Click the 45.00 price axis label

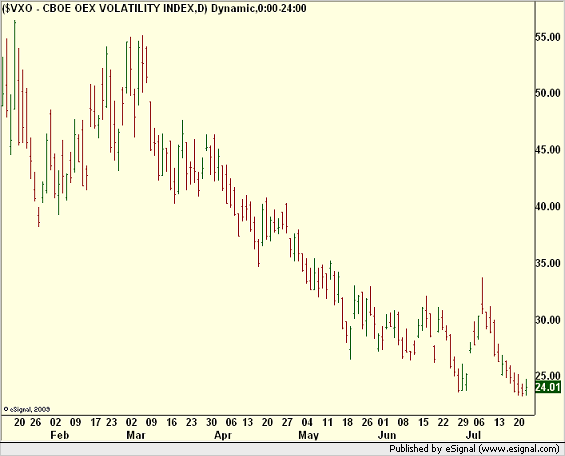548,150
